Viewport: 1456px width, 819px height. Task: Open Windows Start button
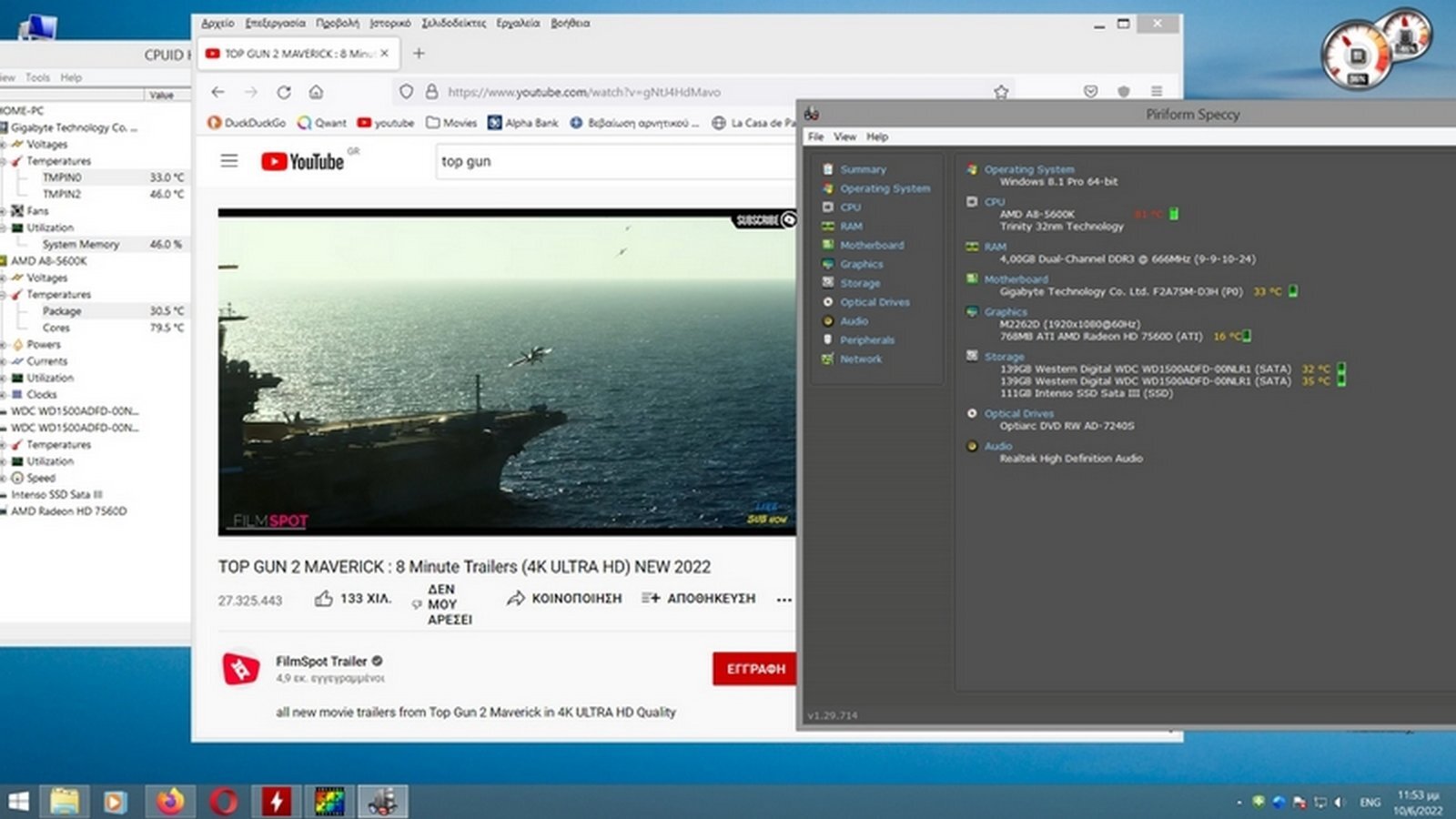coord(18,802)
